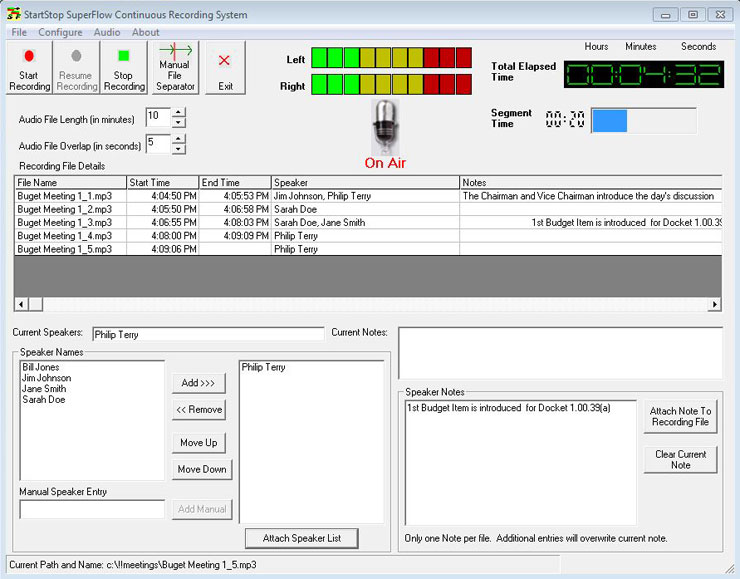Image resolution: width=740 pixels, height=579 pixels.
Task: Click the red X Exit button
Action: pyautogui.click(x=225, y=68)
